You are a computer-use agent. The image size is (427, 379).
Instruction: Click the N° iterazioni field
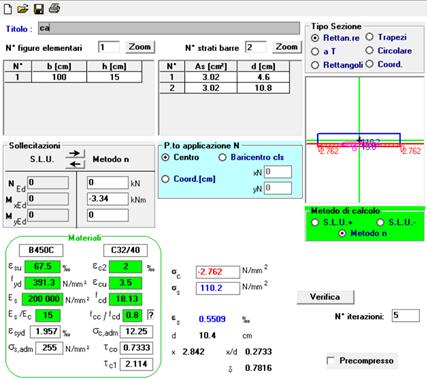(x=405, y=315)
